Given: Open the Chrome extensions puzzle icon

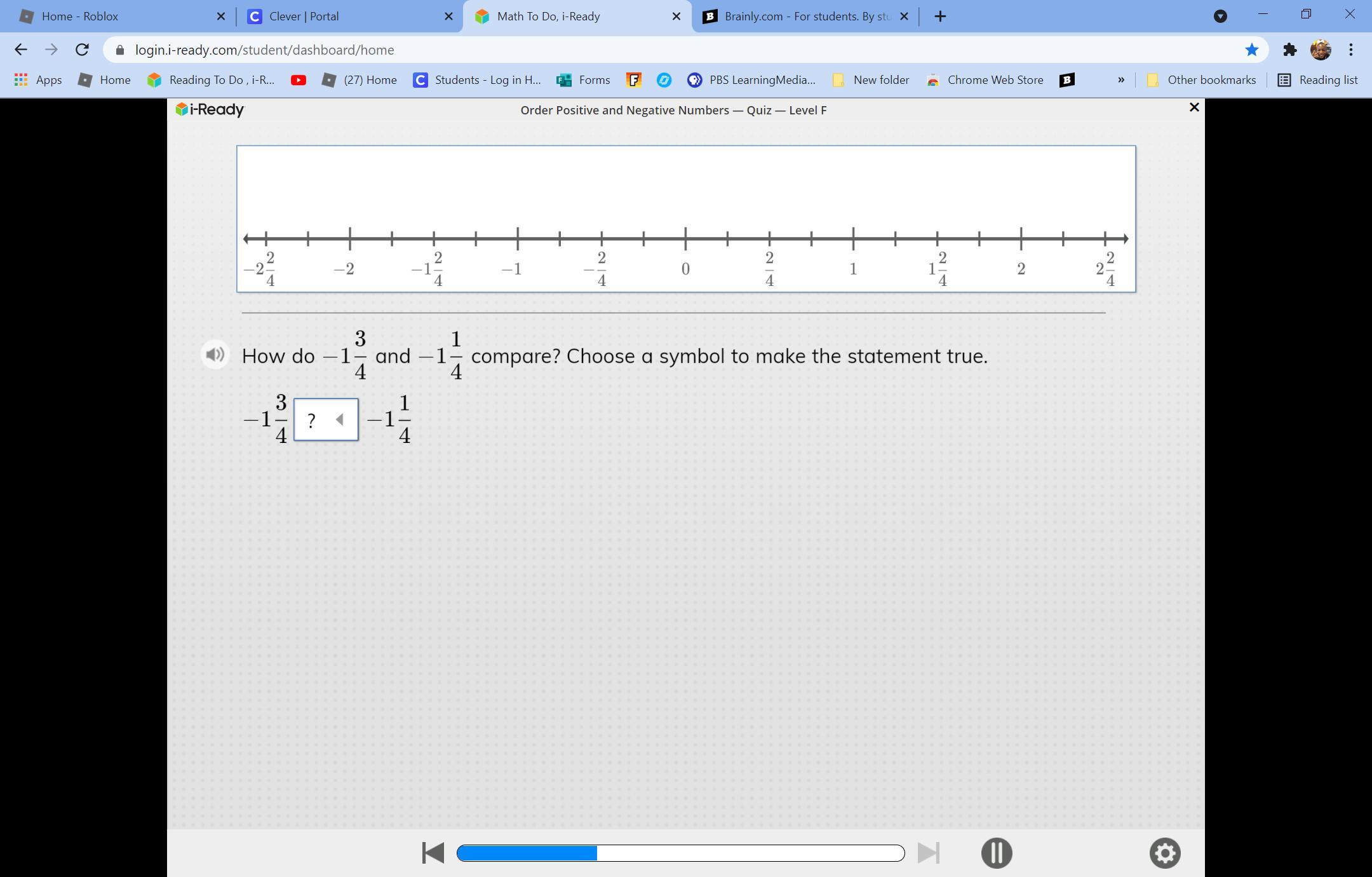Looking at the screenshot, I should (x=1289, y=50).
